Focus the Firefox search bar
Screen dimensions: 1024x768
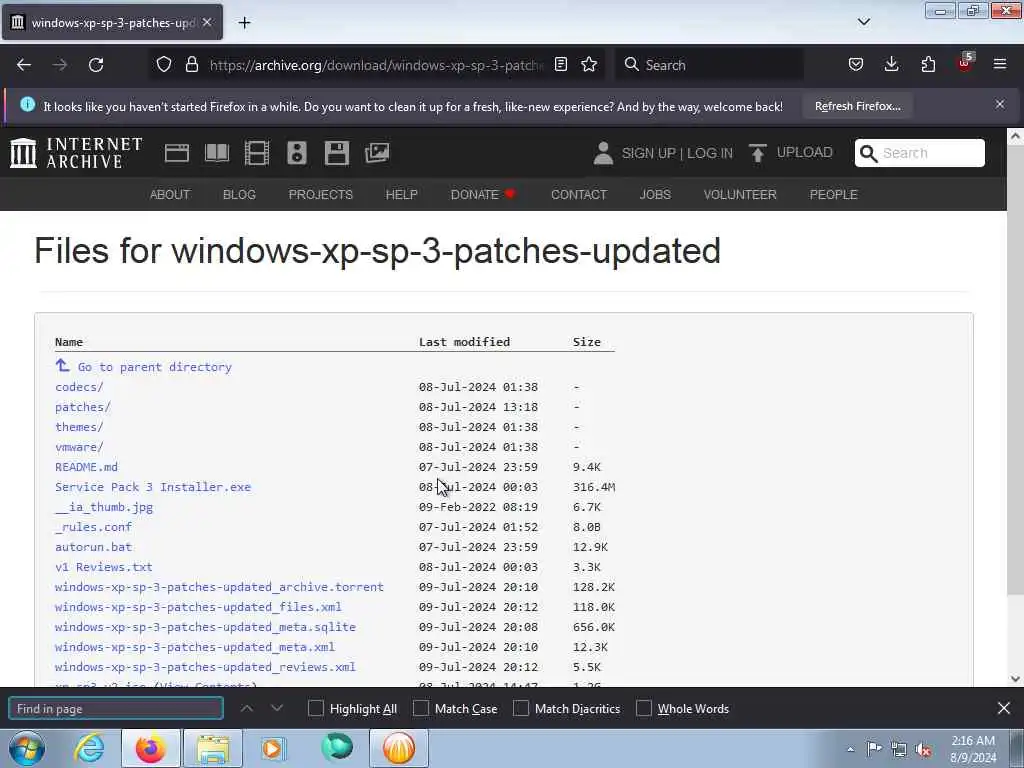(x=710, y=65)
